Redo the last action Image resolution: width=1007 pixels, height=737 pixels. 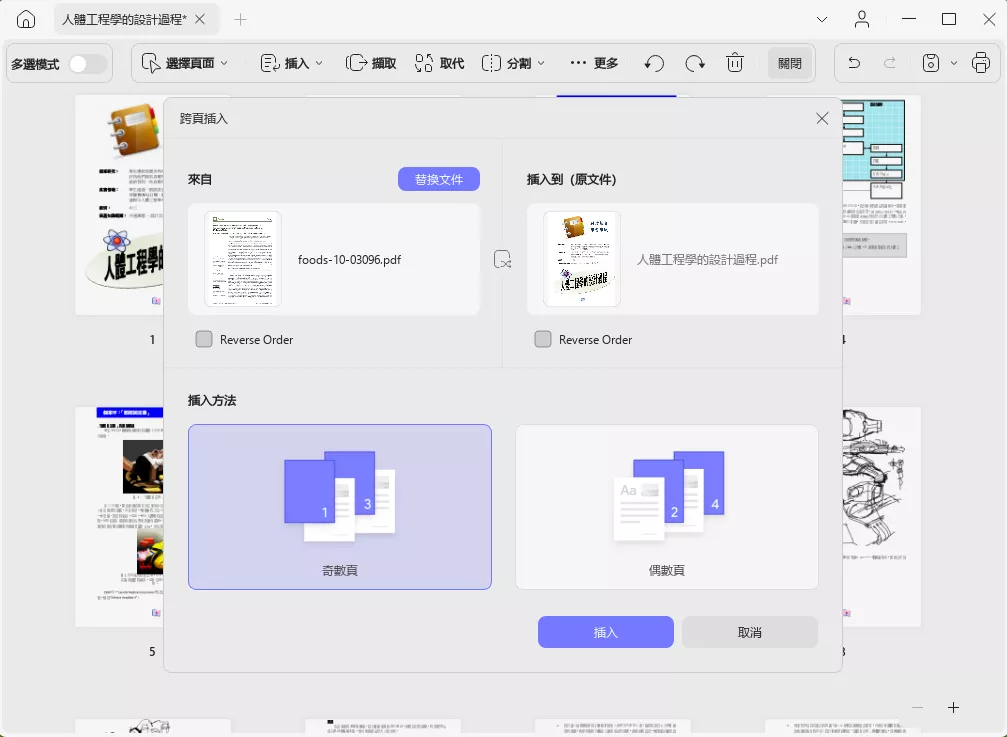click(x=889, y=63)
